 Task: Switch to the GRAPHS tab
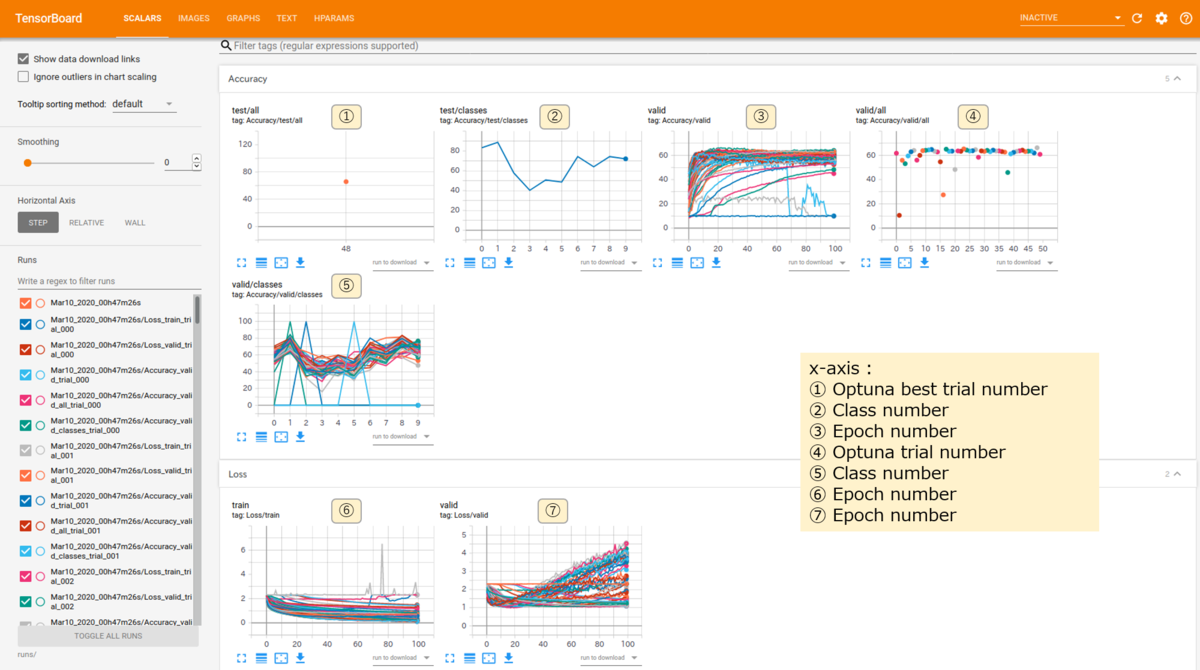[243, 17]
